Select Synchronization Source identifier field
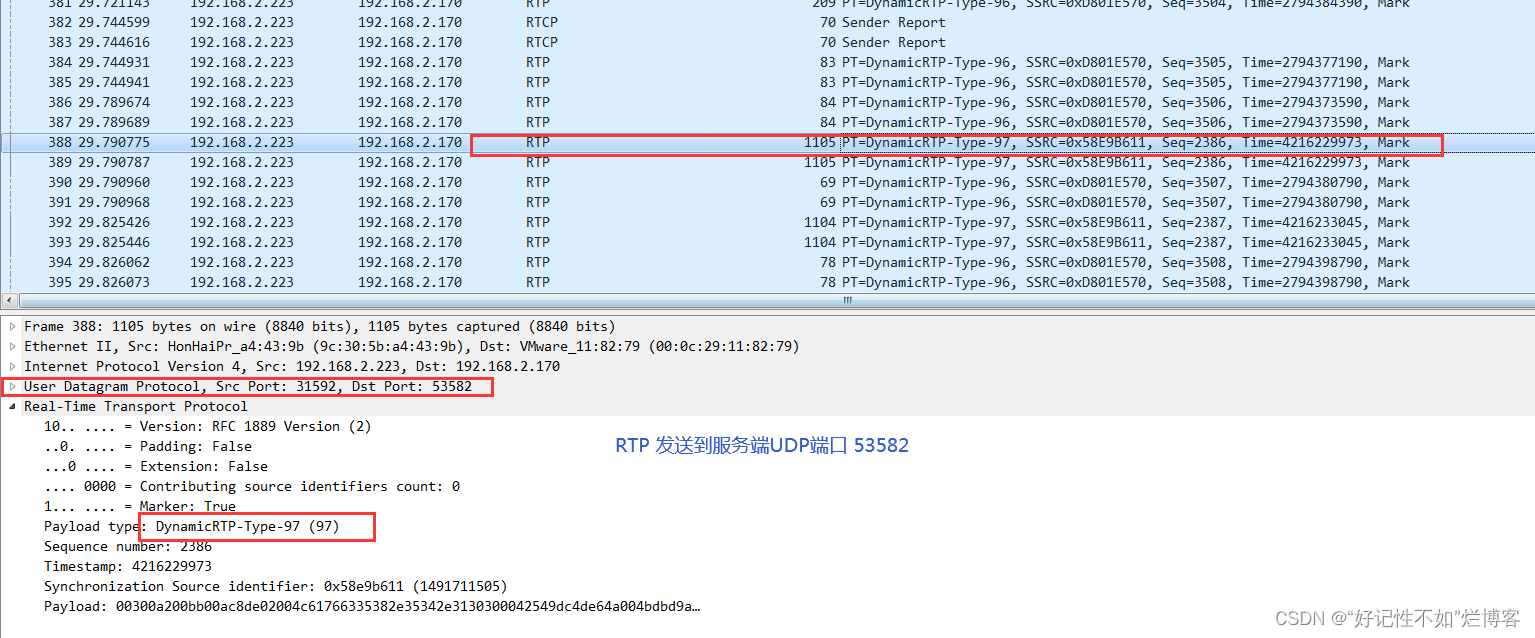 pyautogui.click(x=276, y=586)
